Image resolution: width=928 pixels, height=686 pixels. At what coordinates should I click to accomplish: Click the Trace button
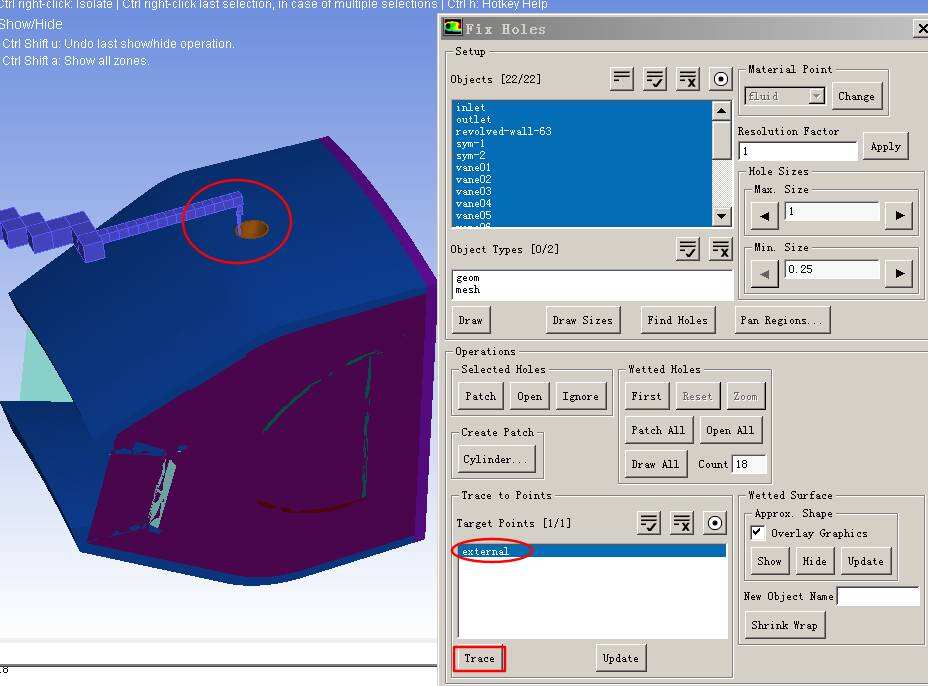(x=479, y=658)
